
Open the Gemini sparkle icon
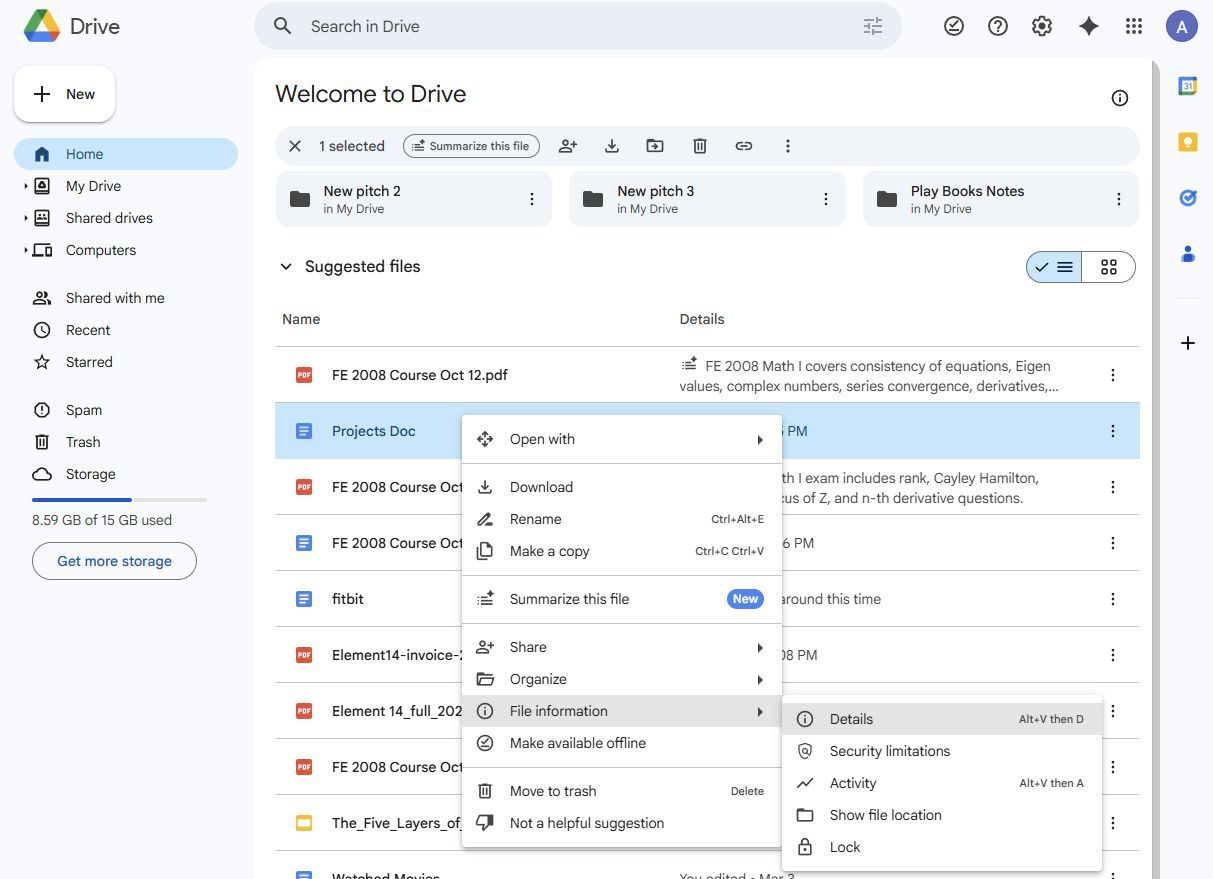1089,27
